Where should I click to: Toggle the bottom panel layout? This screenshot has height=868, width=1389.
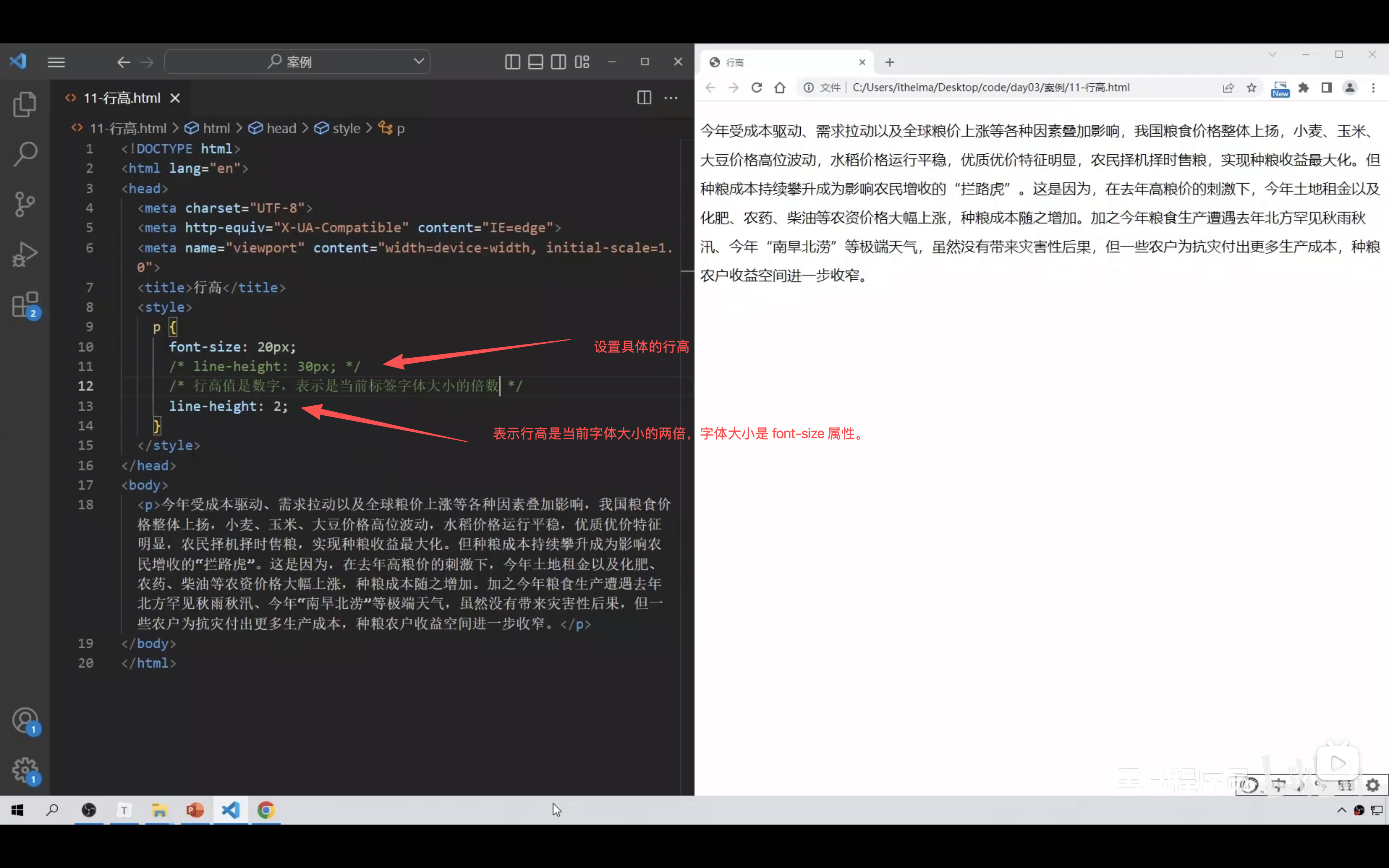coord(536,62)
